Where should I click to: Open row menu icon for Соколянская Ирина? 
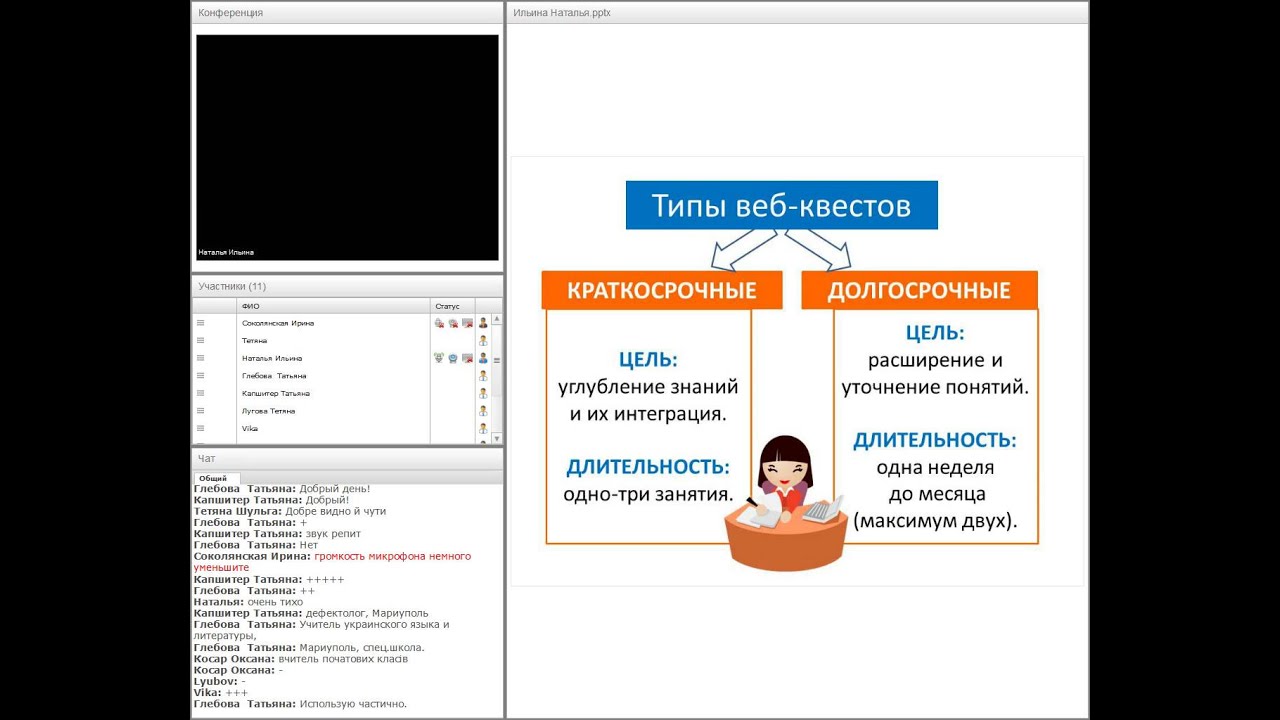[x=200, y=323]
